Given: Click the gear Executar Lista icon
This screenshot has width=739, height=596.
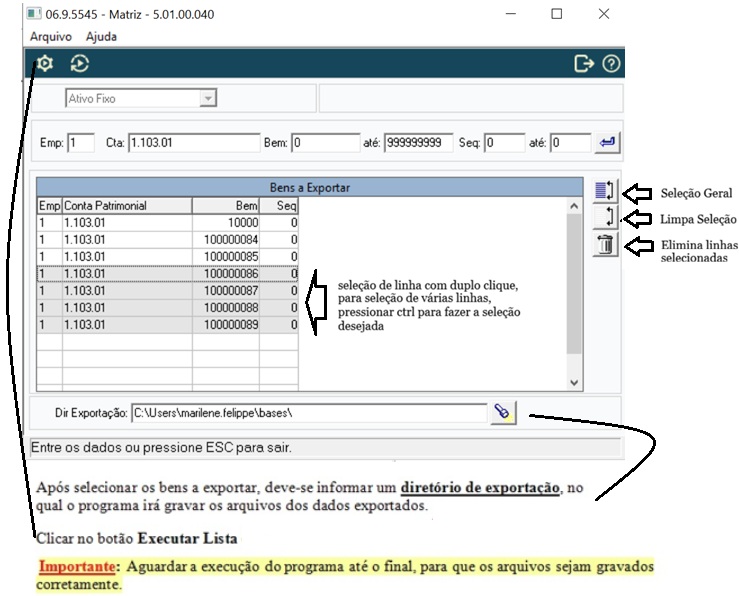Looking at the screenshot, I should [45, 63].
